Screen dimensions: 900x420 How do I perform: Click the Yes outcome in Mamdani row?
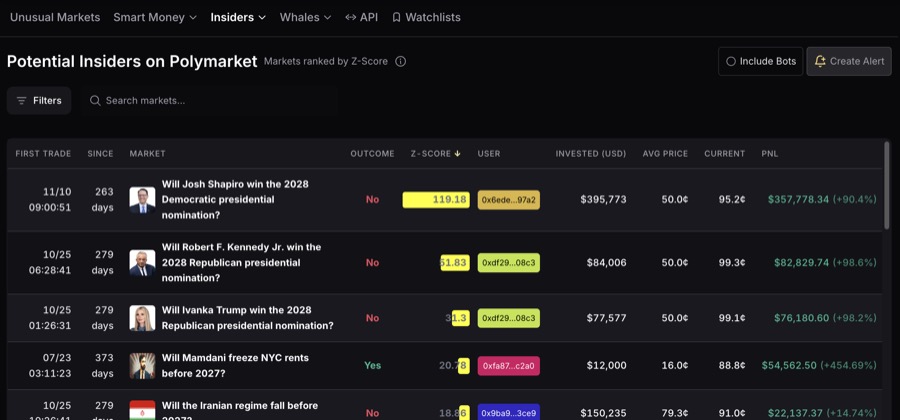(373, 365)
